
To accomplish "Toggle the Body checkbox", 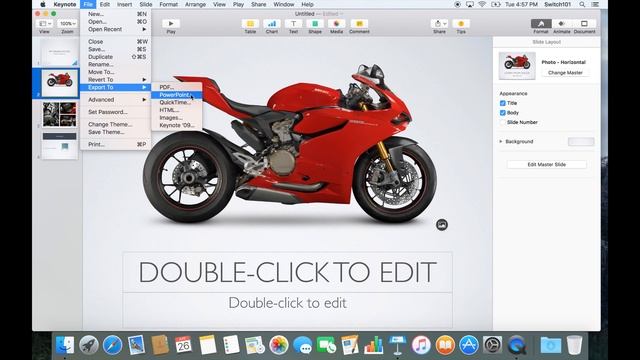I will pyautogui.click(x=502, y=113).
